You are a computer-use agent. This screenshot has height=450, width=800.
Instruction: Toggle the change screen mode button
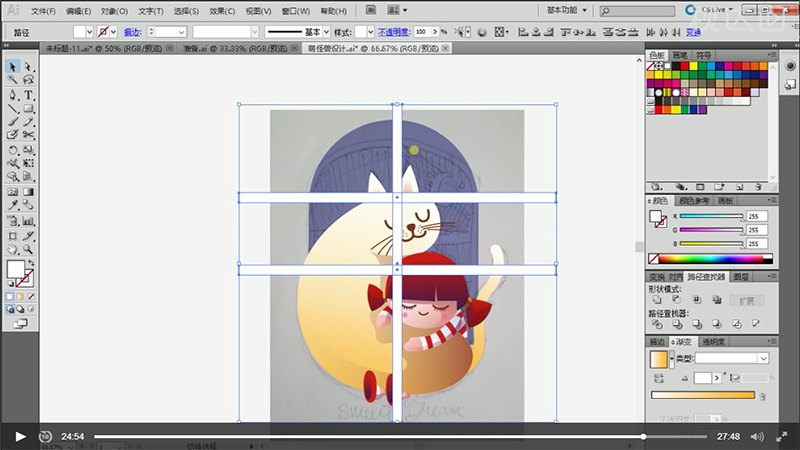[20, 323]
